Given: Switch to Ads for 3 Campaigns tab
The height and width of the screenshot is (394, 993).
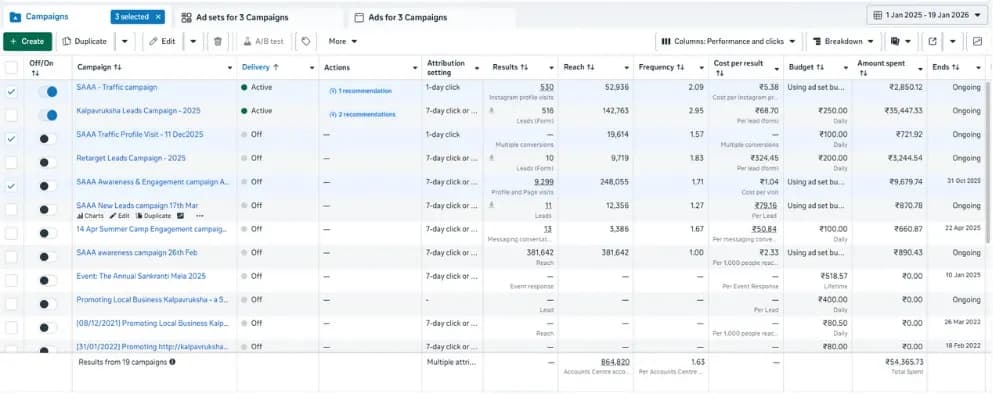Looking at the screenshot, I should point(401,17).
